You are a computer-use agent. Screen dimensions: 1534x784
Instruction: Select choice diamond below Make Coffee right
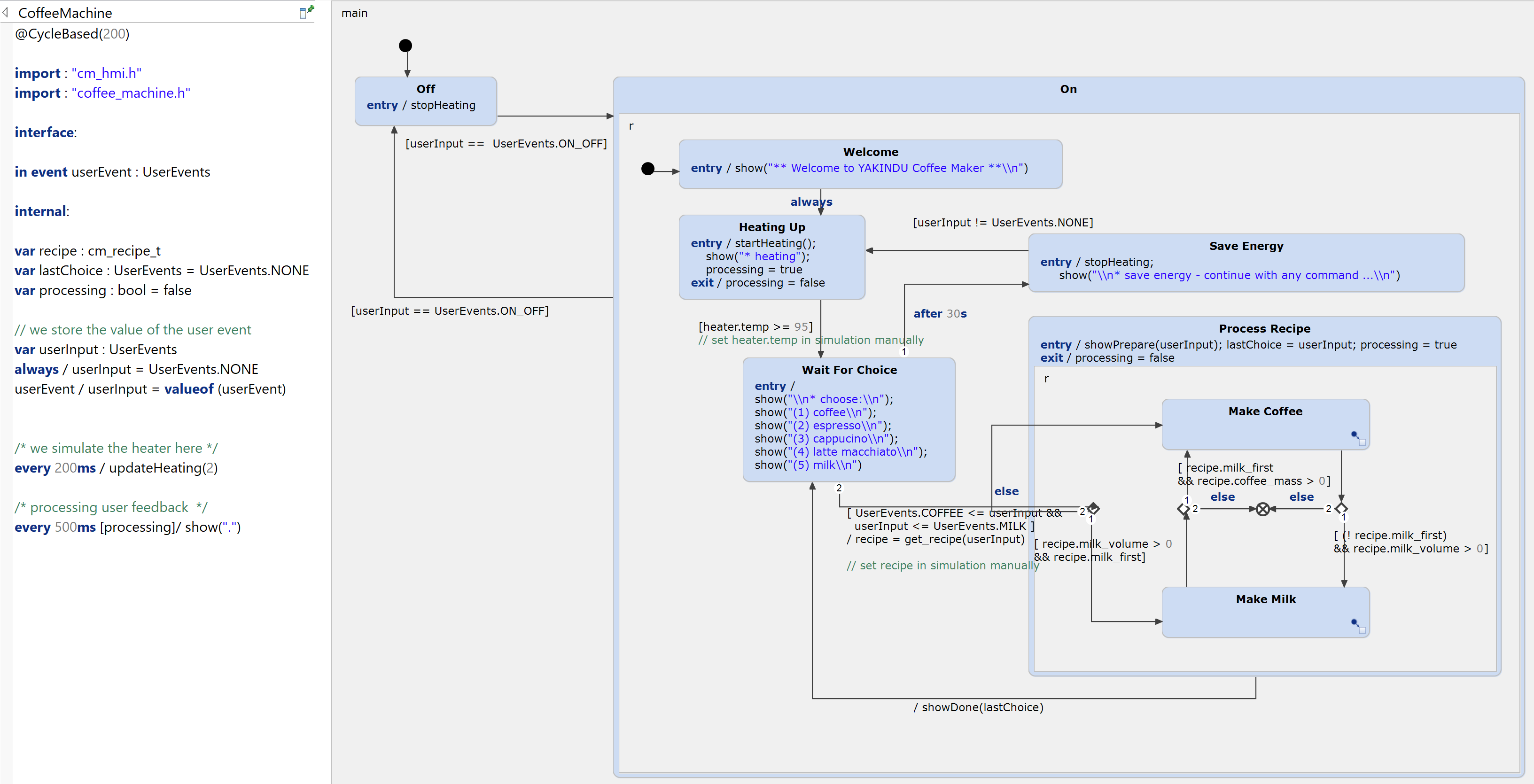[1341, 508]
